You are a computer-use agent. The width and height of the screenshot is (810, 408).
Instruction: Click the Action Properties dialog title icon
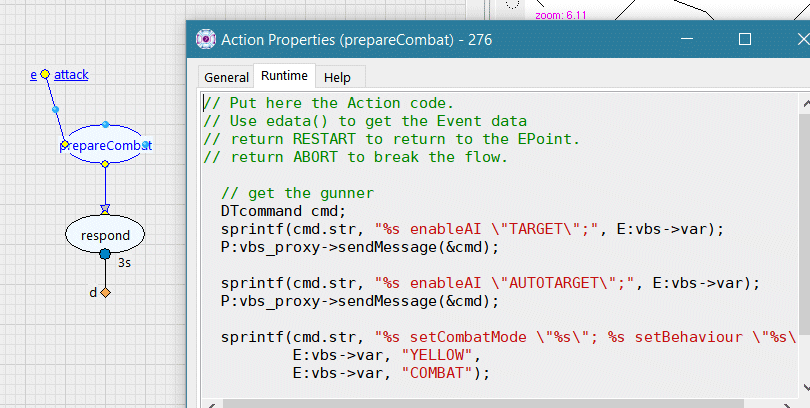pos(205,40)
